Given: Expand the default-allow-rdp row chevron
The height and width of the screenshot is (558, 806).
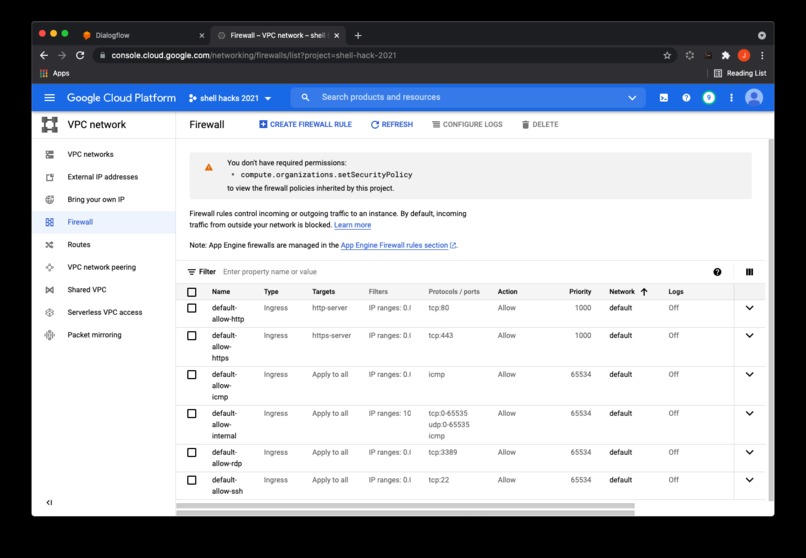Looking at the screenshot, I should click(749, 453).
